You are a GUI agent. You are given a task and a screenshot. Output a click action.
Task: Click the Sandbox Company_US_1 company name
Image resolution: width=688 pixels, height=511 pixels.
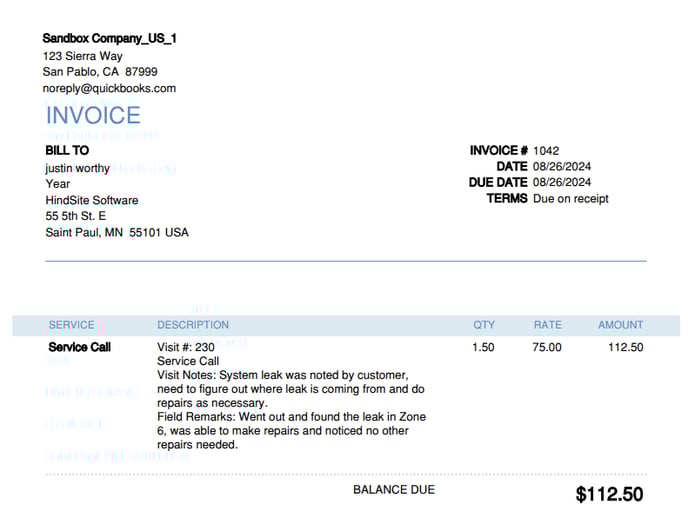pos(110,38)
